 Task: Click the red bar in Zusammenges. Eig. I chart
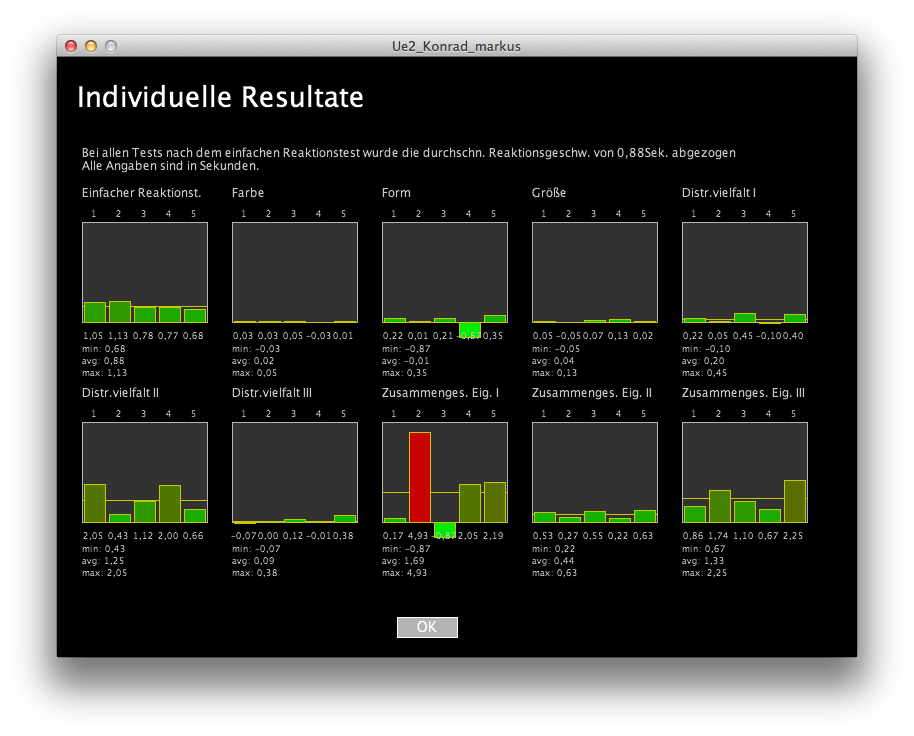click(419, 477)
